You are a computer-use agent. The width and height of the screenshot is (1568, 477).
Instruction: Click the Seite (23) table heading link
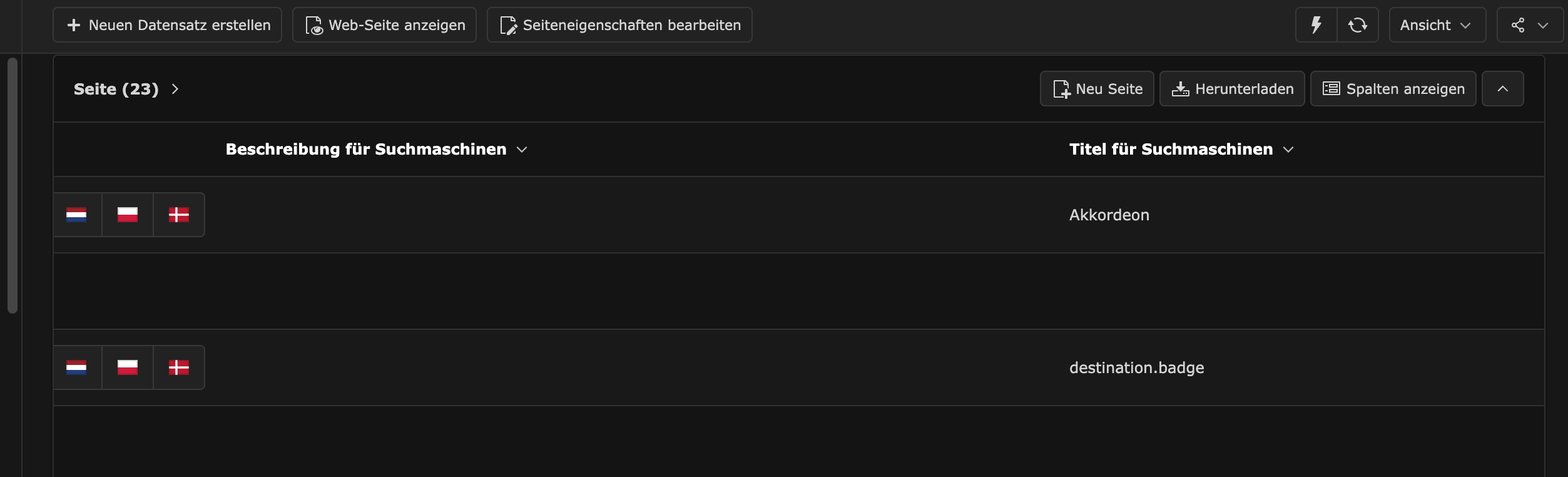pos(116,90)
